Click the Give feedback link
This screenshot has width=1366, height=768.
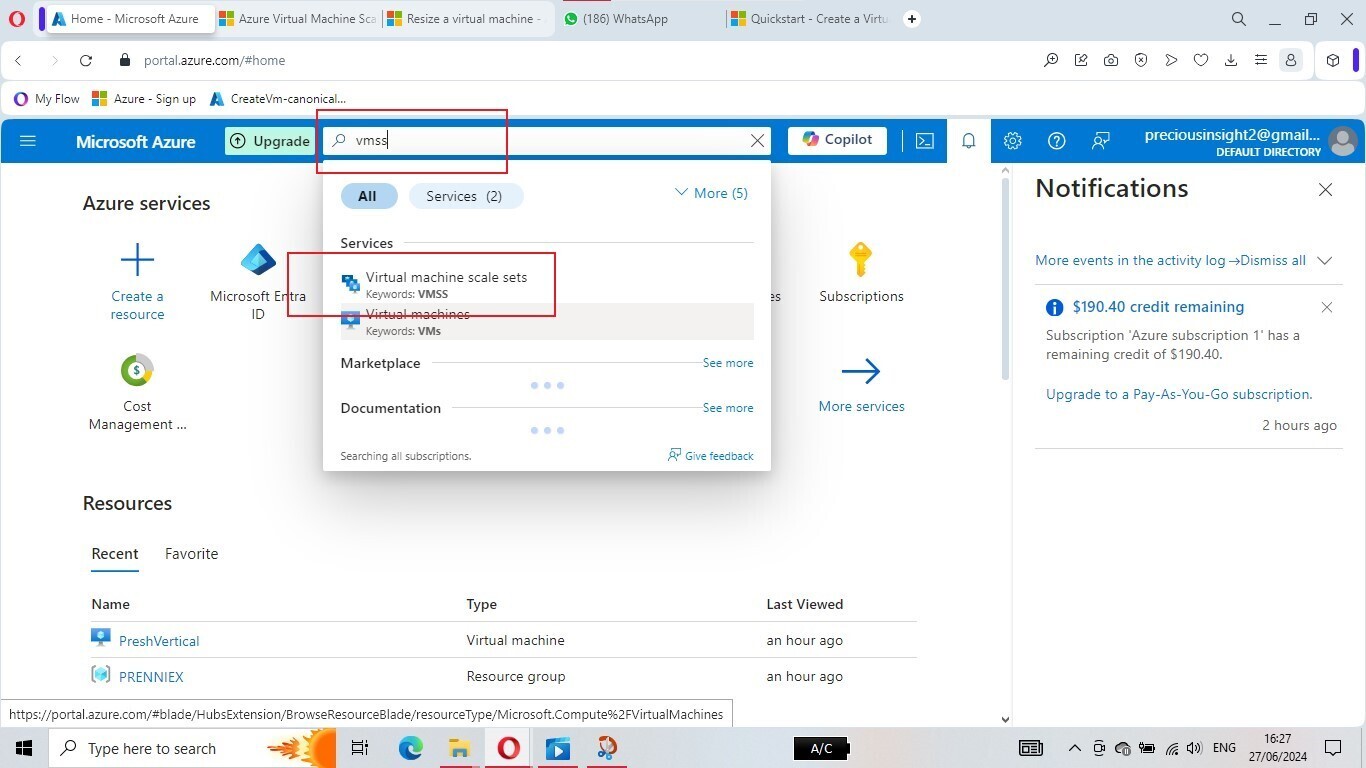[711, 456]
